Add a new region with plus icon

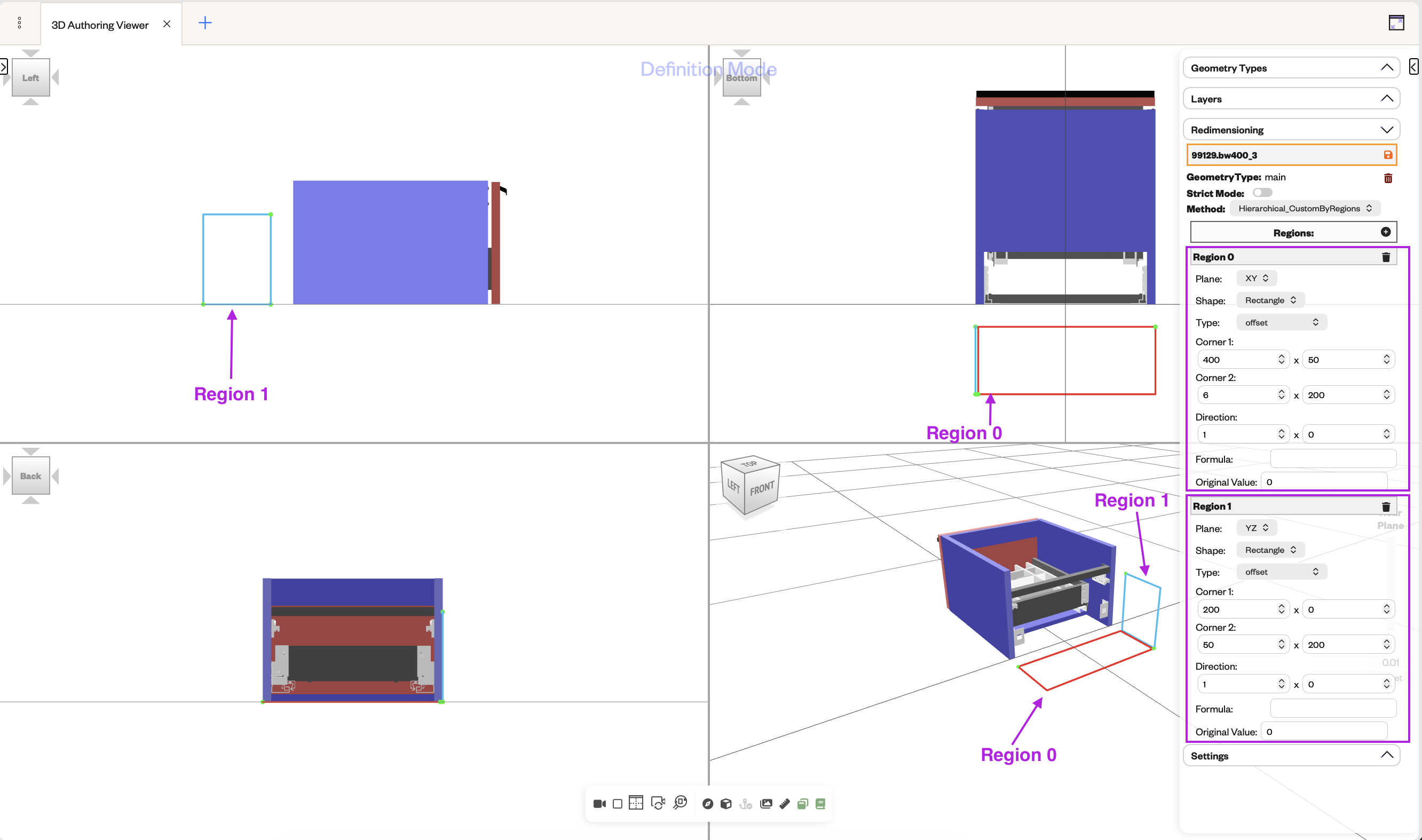point(1386,232)
